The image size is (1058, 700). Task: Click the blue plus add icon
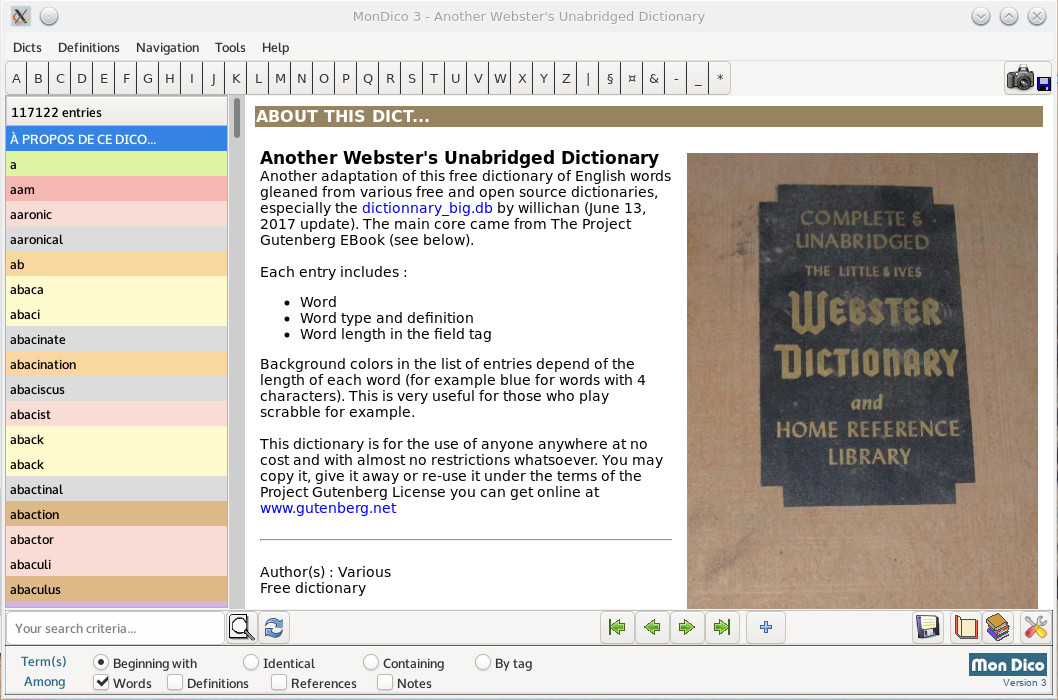pos(766,627)
